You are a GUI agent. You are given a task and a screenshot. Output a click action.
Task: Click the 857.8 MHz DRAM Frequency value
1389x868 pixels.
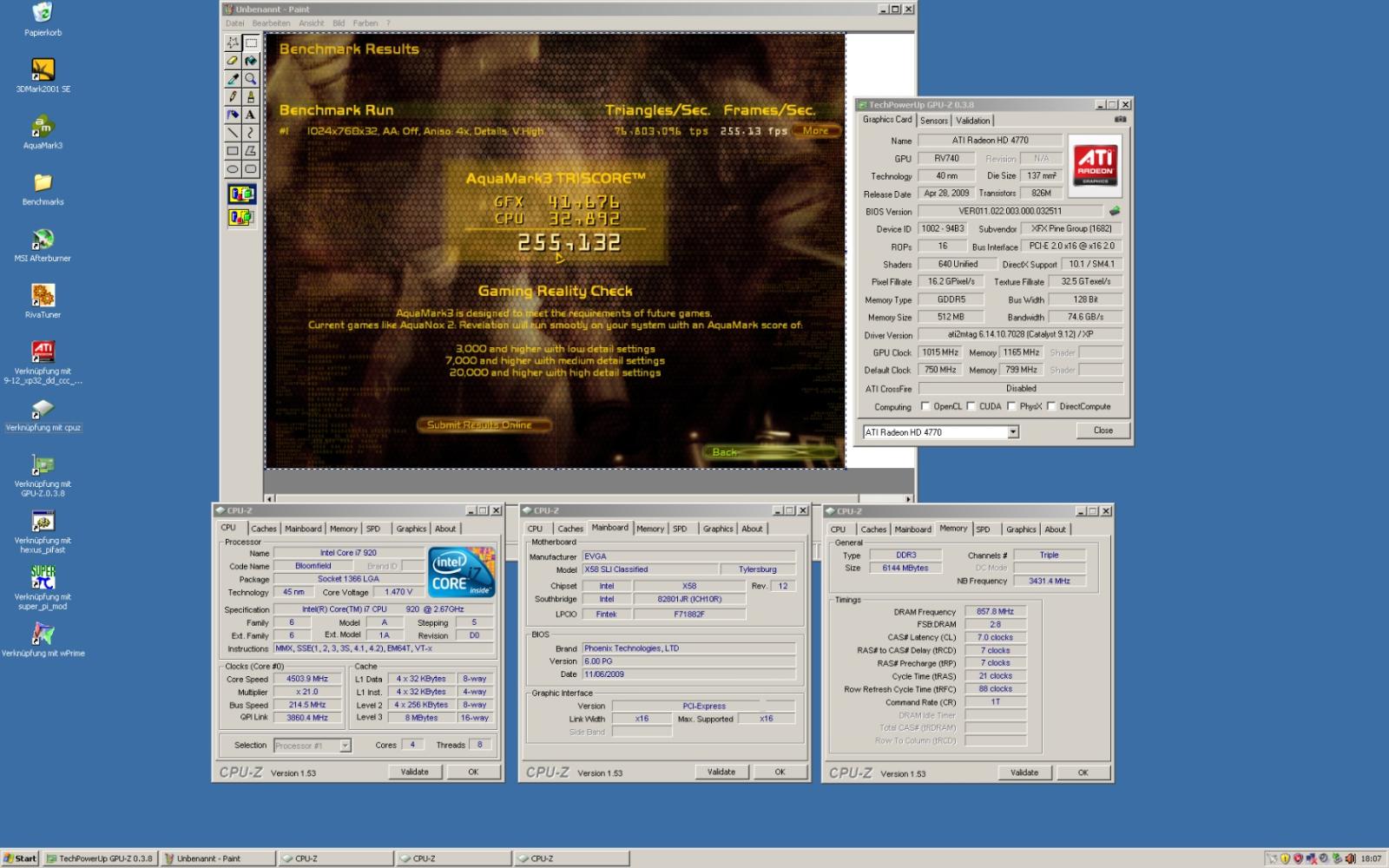(x=995, y=612)
